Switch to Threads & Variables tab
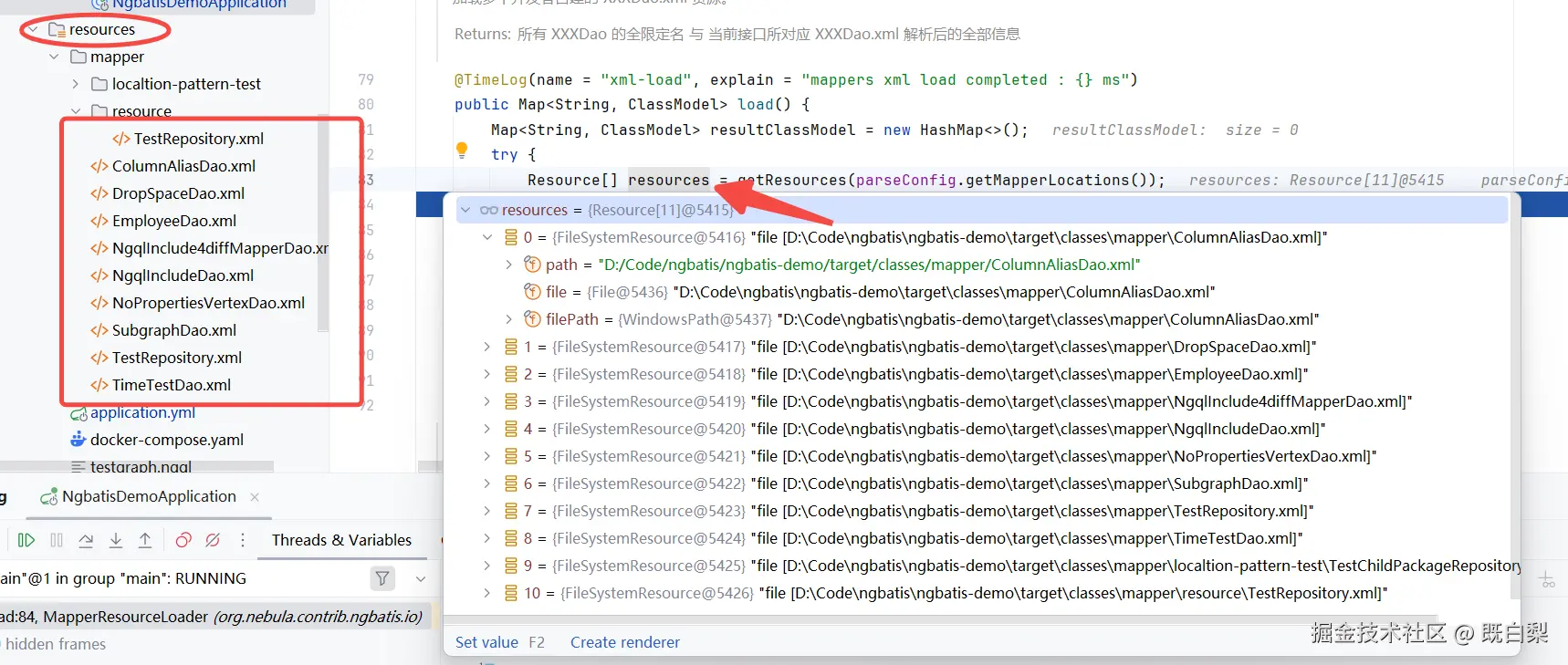 coord(341,540)
